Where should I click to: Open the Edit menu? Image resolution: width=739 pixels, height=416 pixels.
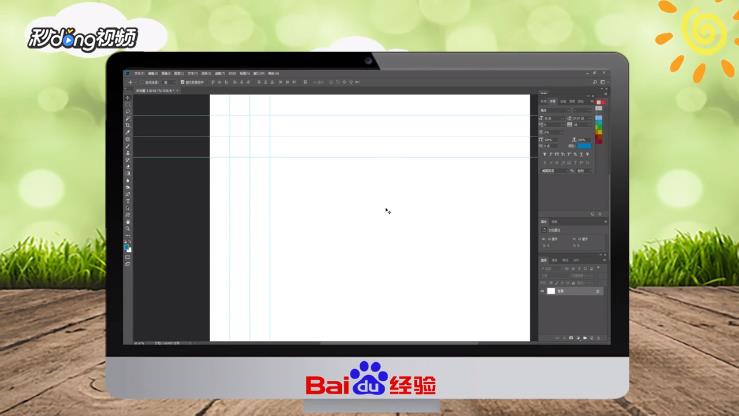tap(152, 73)
